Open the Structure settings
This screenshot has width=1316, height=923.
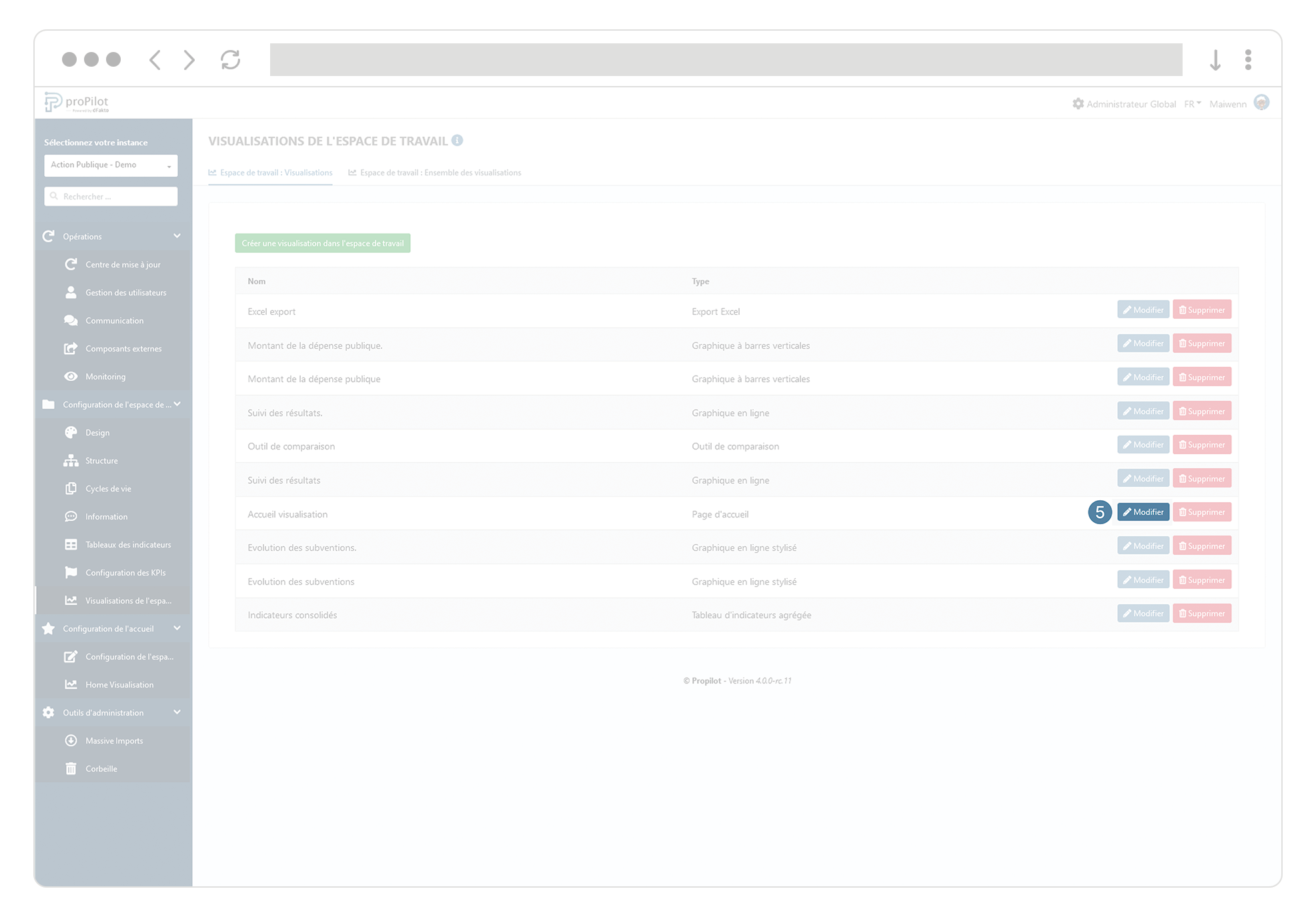click(x=101, y=460)
